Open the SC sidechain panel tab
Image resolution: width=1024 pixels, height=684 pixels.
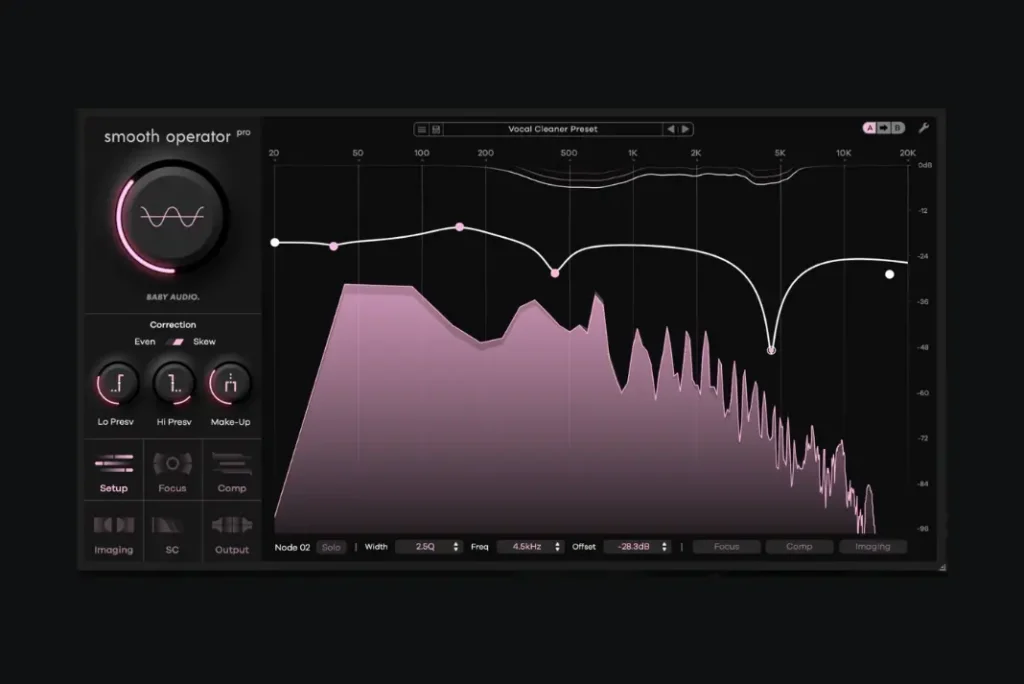(172, 532)
